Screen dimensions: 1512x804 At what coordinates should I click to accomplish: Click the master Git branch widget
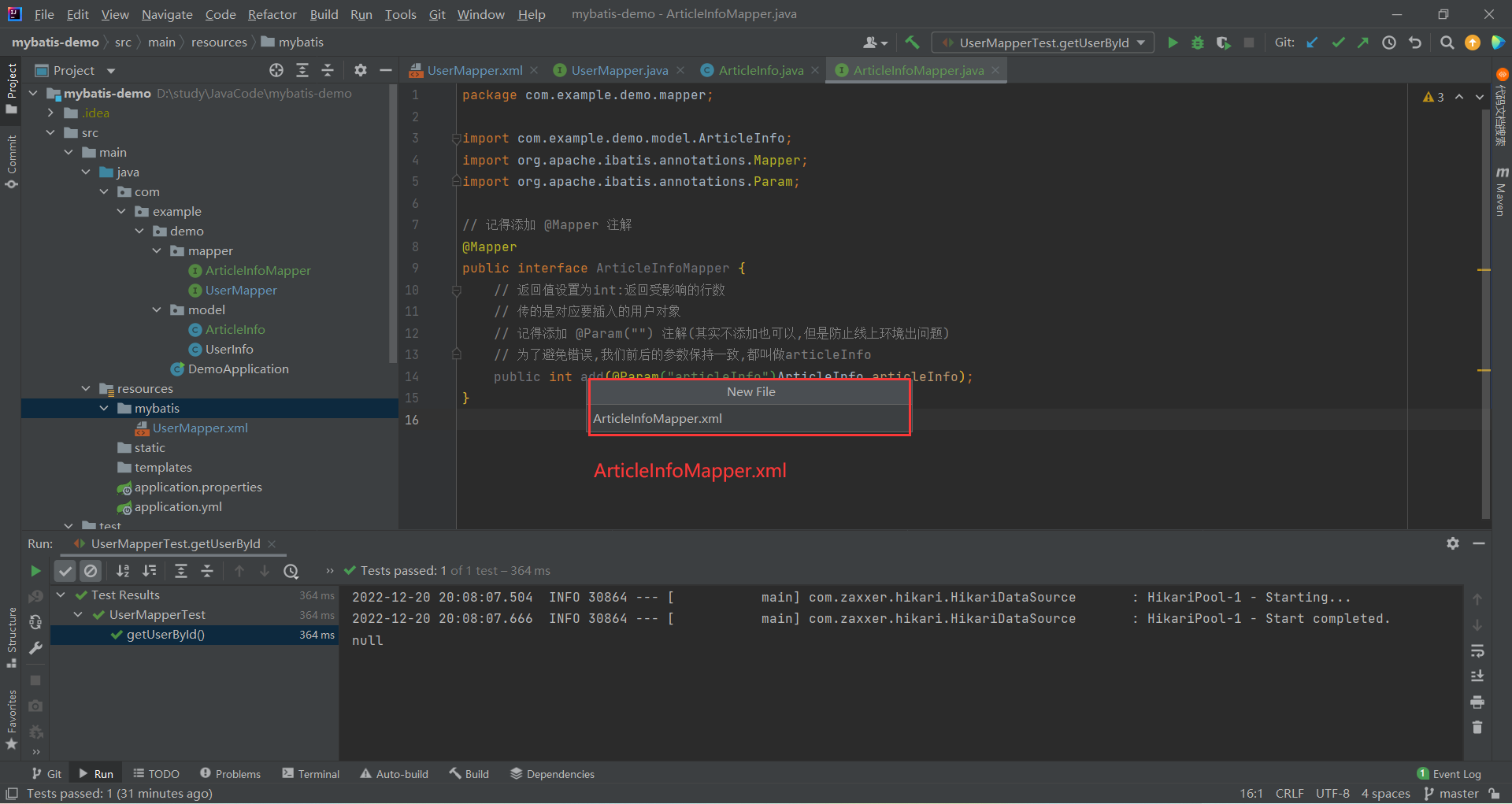(1451, 793)
